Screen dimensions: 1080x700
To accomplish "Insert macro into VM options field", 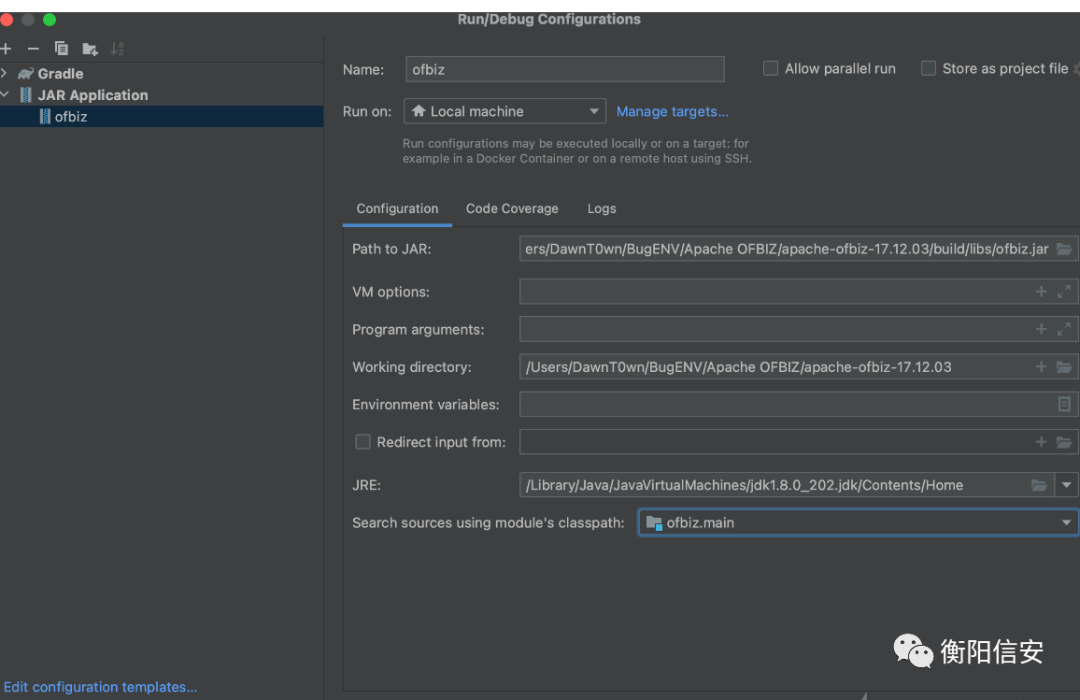I will 1041,292.
